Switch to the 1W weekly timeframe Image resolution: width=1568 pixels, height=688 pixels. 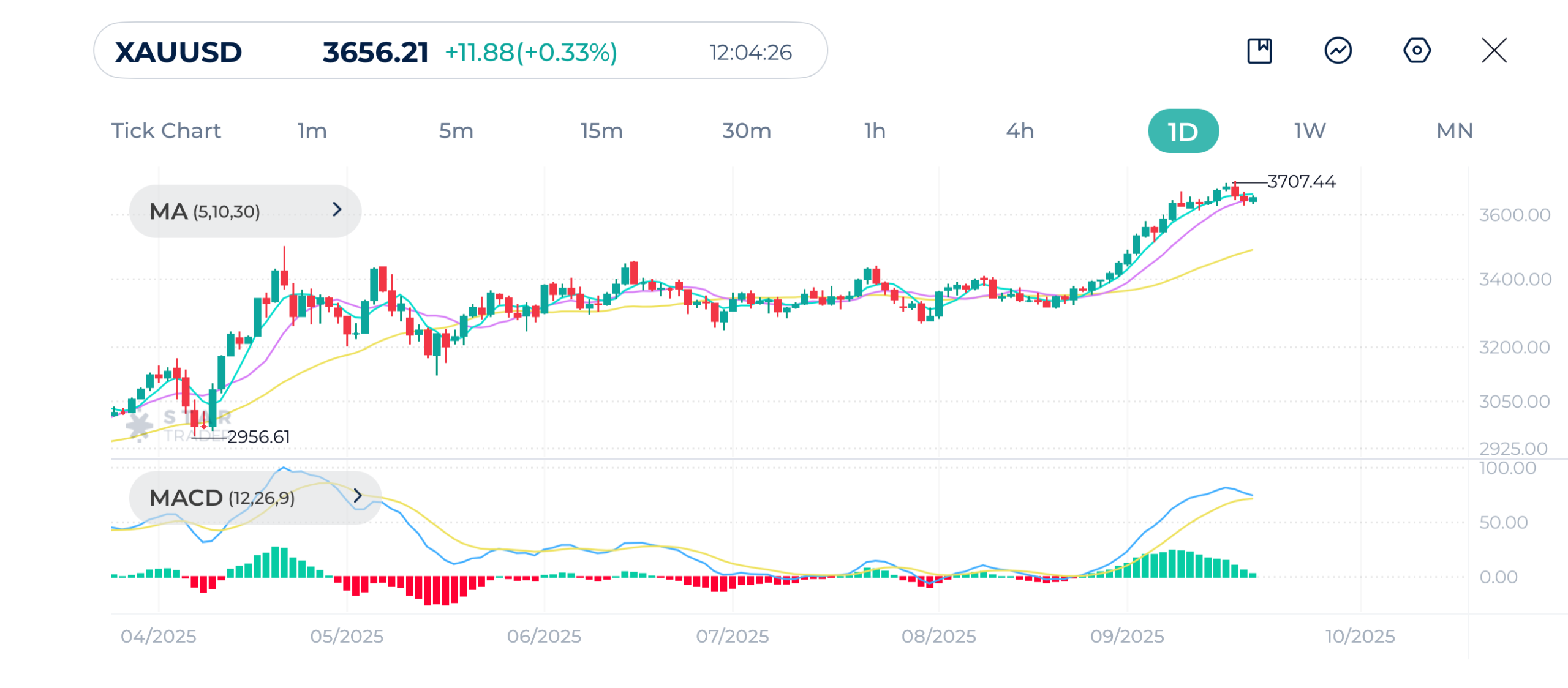(1310, 131)
